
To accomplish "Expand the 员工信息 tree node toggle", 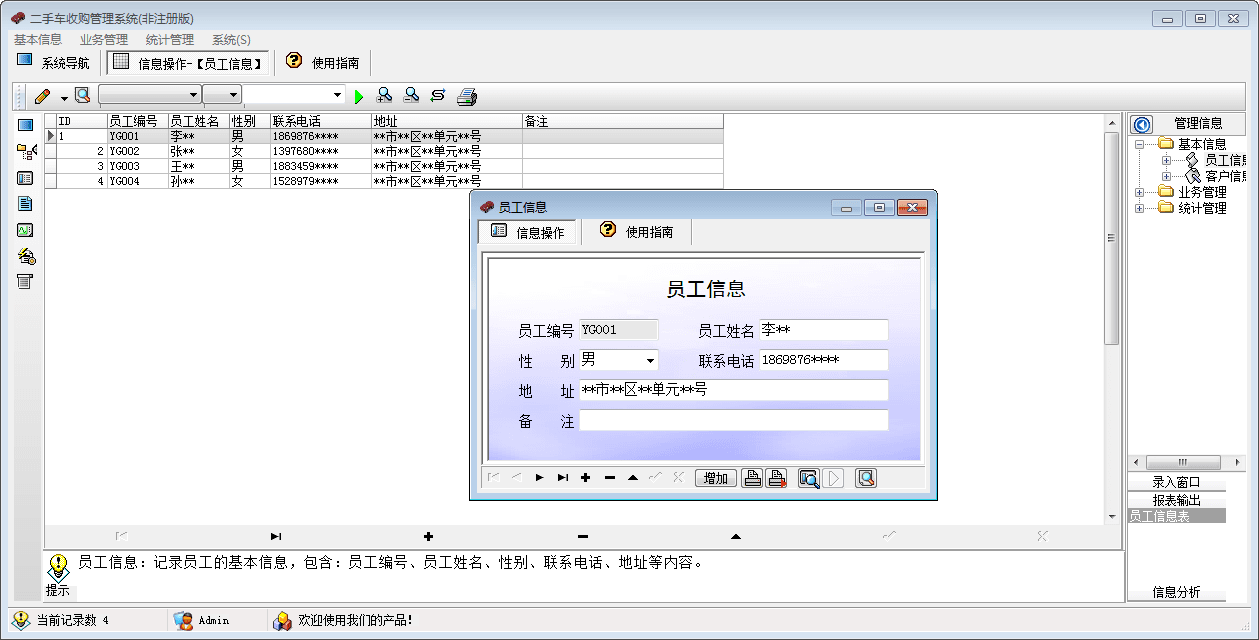I will click(1167, 160).
